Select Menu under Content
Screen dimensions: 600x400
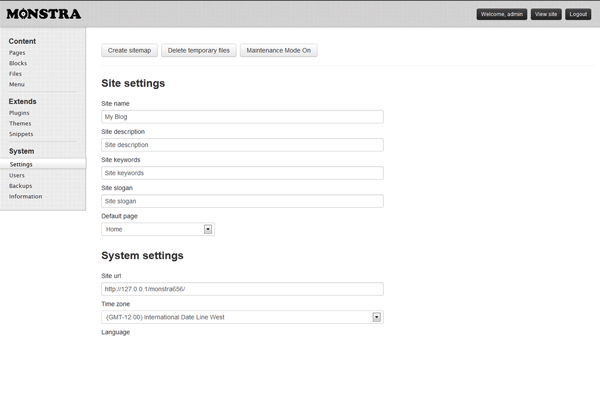click(17, 84)
